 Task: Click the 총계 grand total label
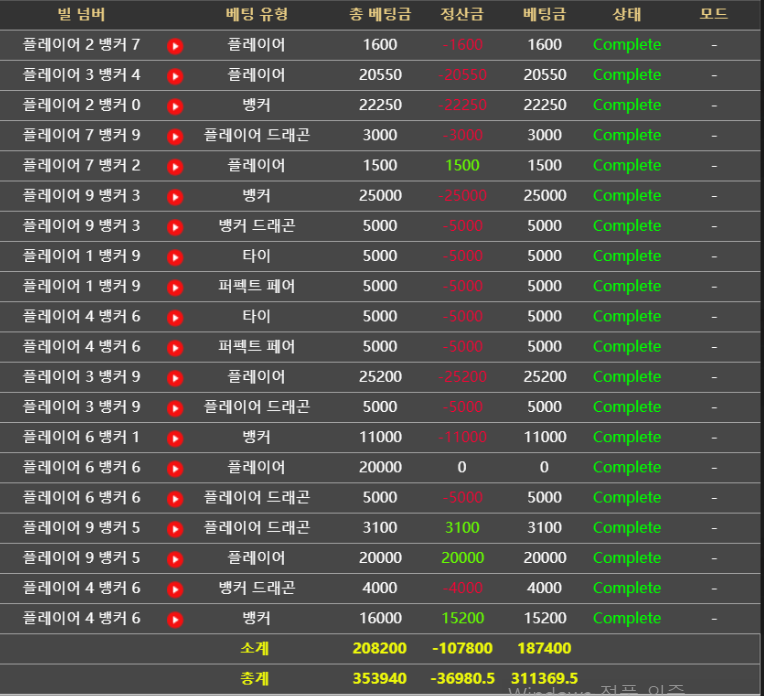tap(254, 679)
